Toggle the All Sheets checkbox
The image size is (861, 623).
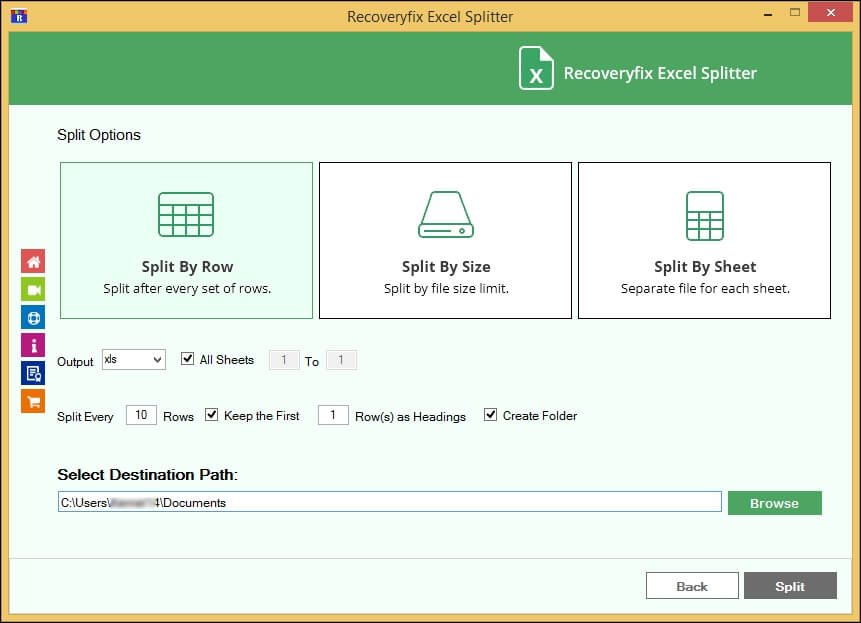coord(187,359)
